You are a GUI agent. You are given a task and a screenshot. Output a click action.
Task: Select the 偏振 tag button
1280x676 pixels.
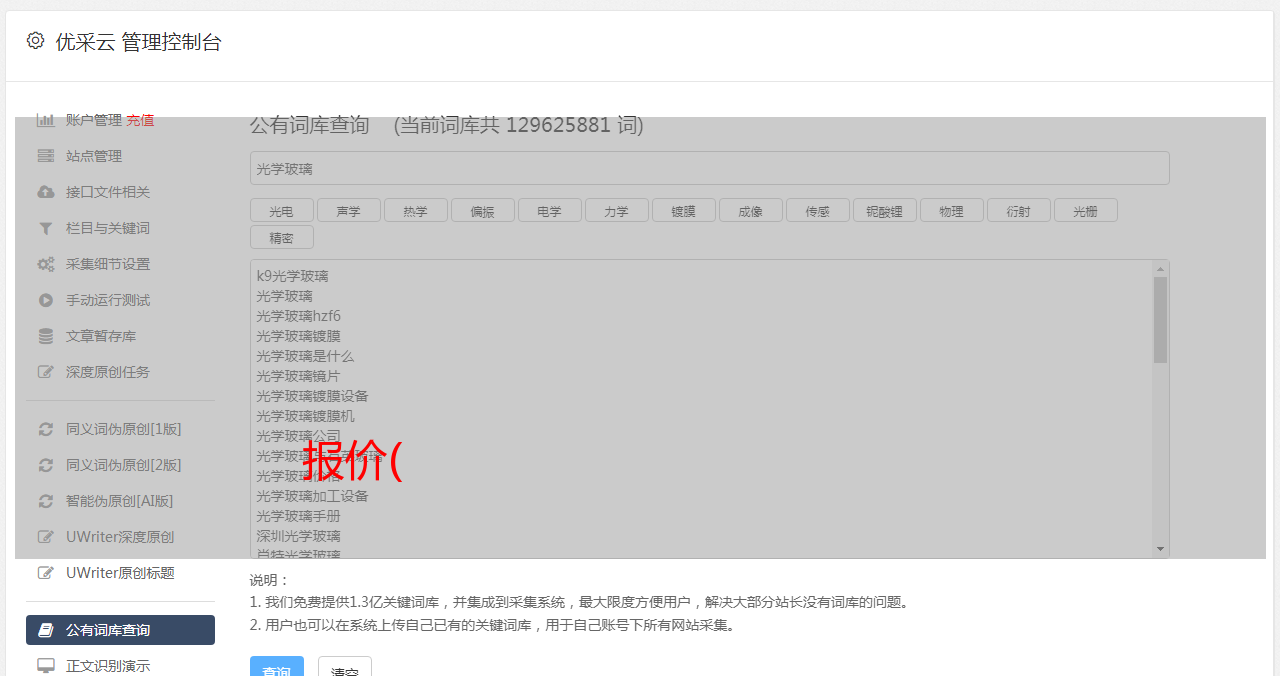coord(482,211)
